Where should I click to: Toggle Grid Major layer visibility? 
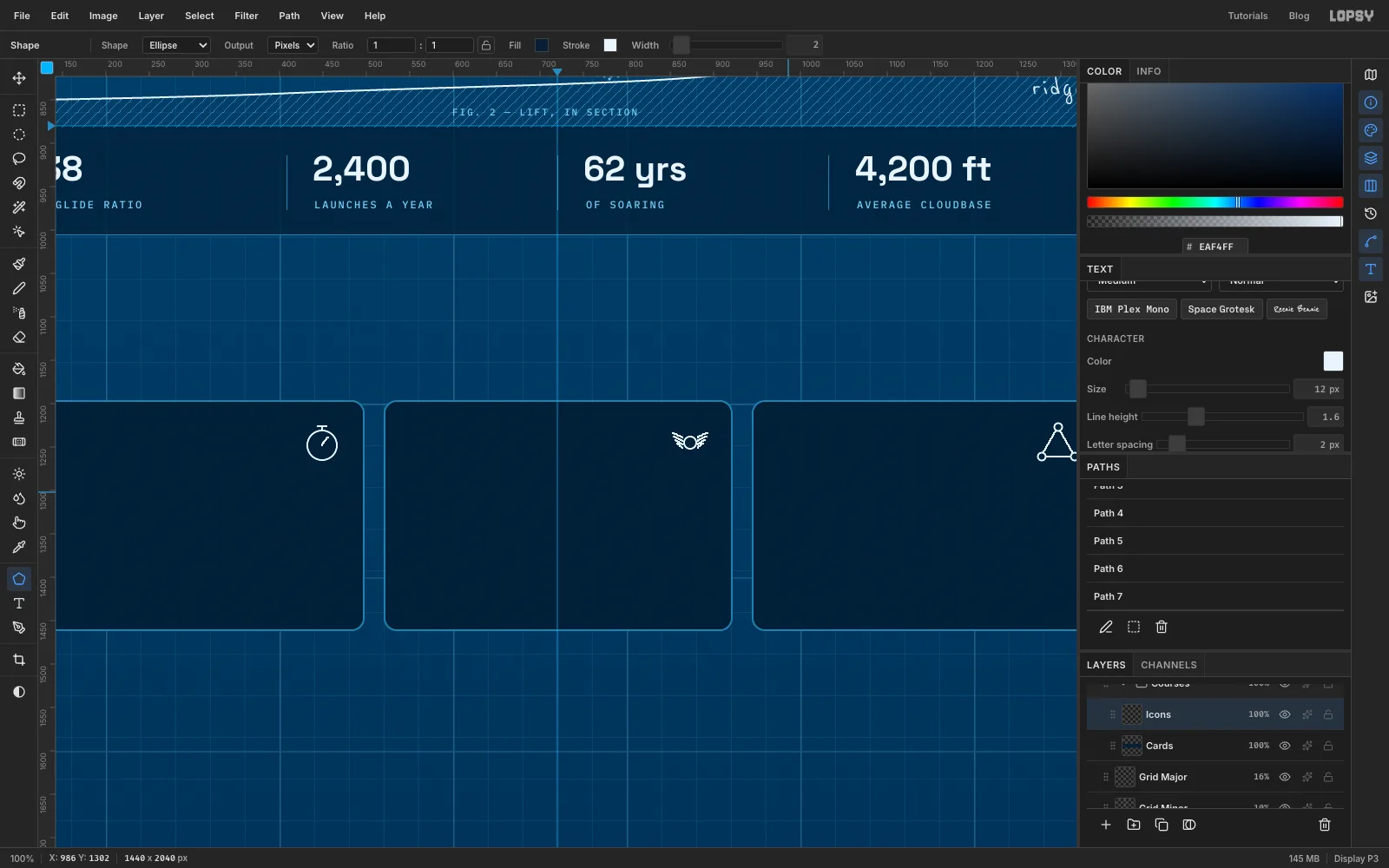click(1285, 777)
